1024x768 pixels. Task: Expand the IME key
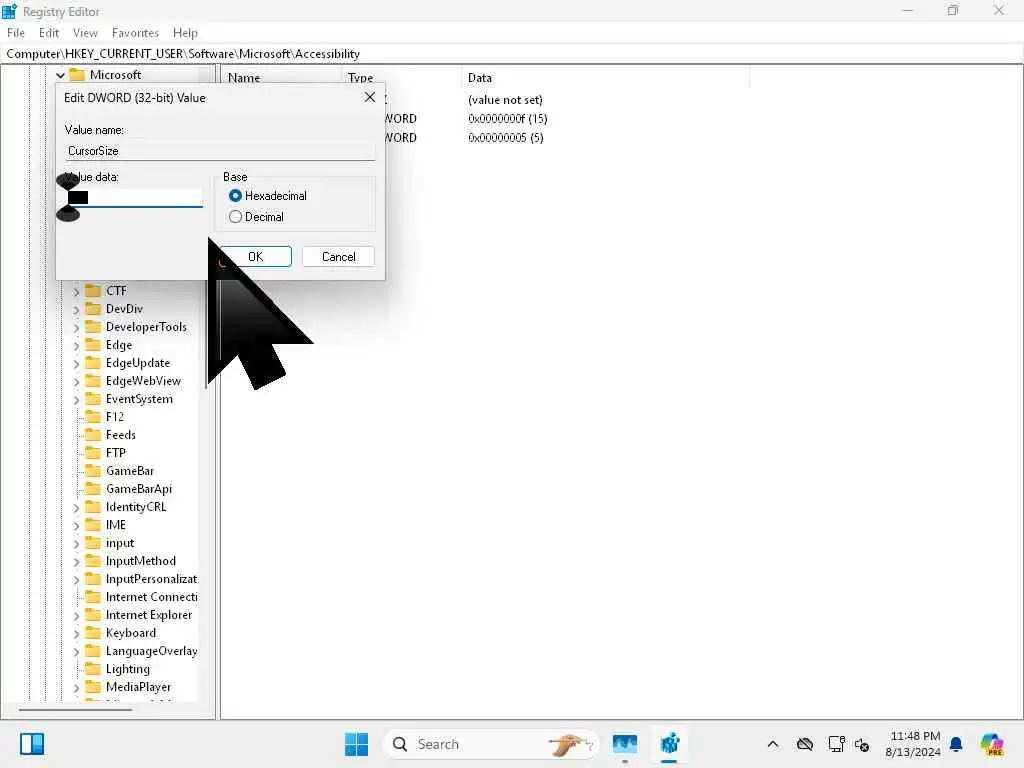(x=76, y=526)
